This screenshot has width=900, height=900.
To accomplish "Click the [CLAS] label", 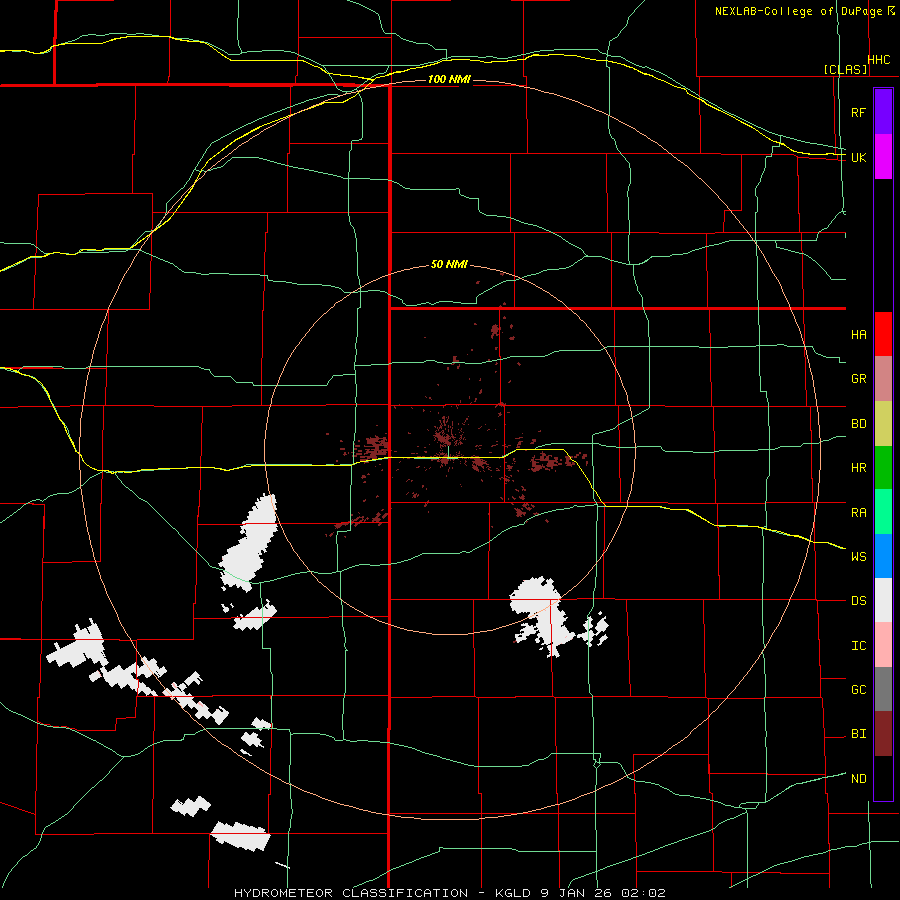I will (x=845, y=69).
